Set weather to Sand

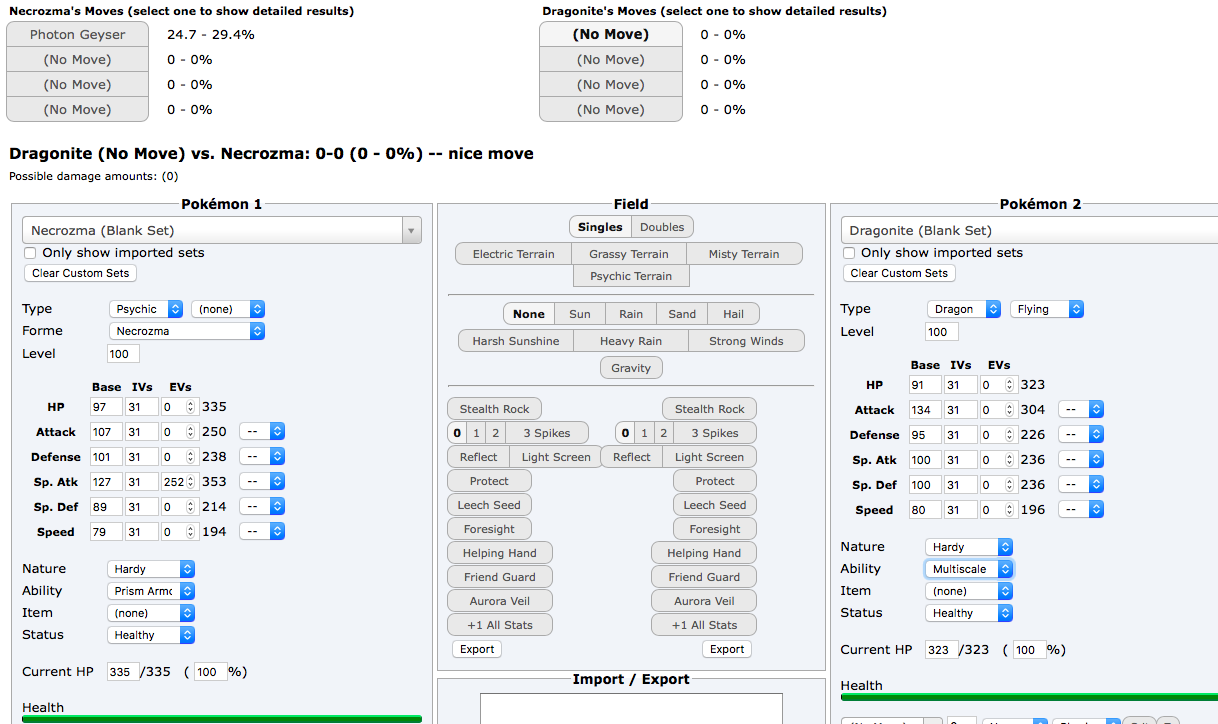(682, 314)
